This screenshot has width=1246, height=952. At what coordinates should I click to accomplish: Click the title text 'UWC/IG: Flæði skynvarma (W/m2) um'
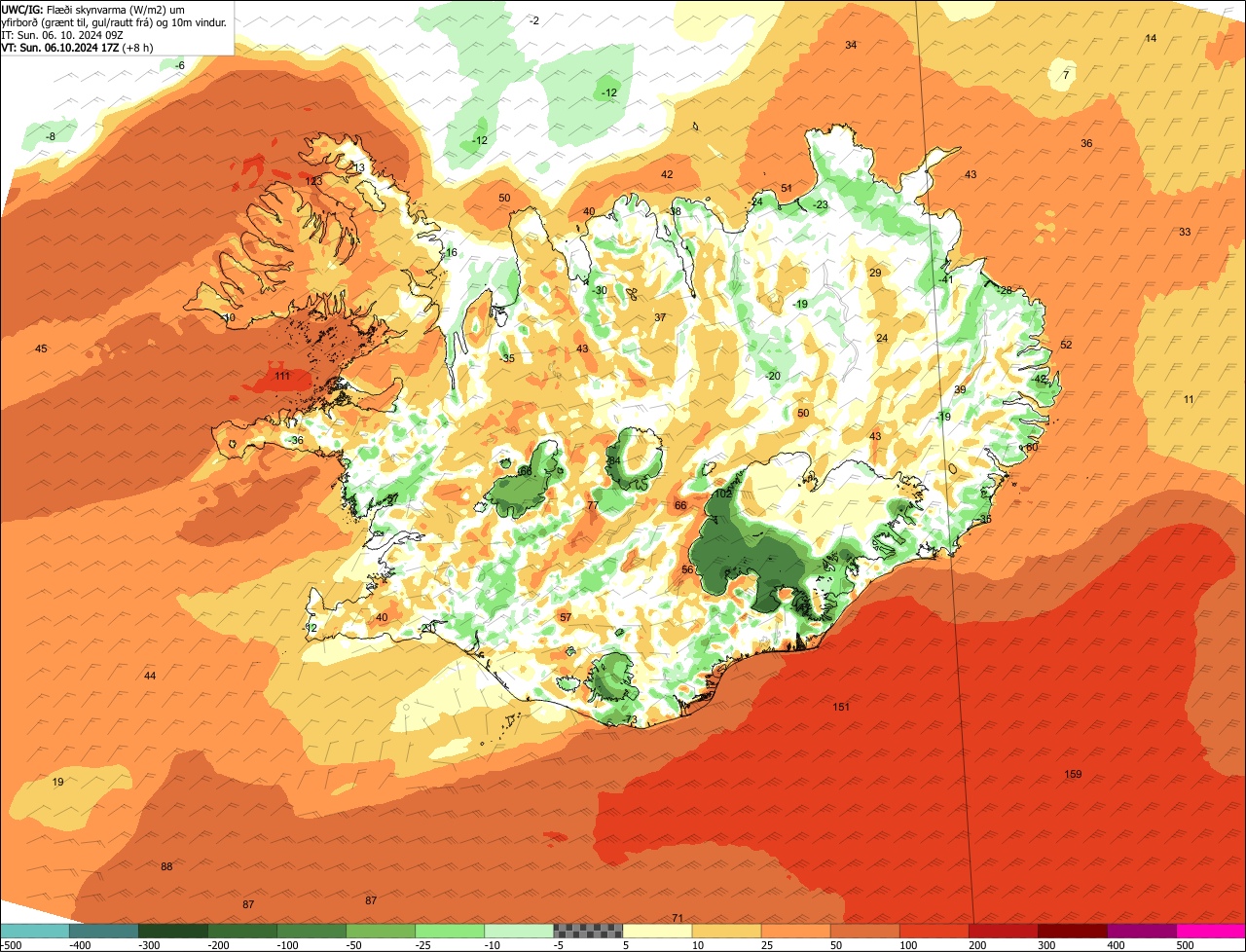(x=93, y=10)
